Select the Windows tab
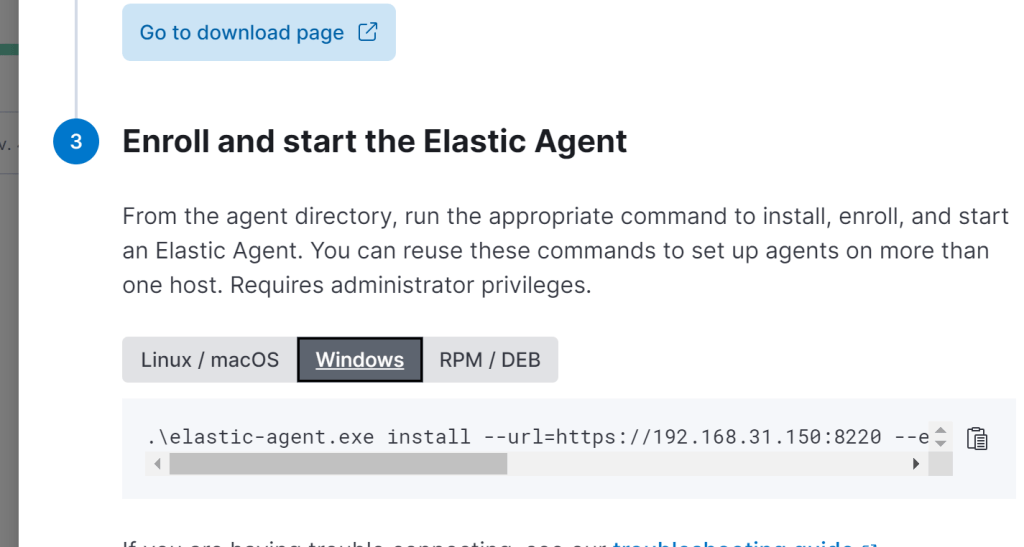The width and height of the screenshot is (1024, 547). point(360,360)
